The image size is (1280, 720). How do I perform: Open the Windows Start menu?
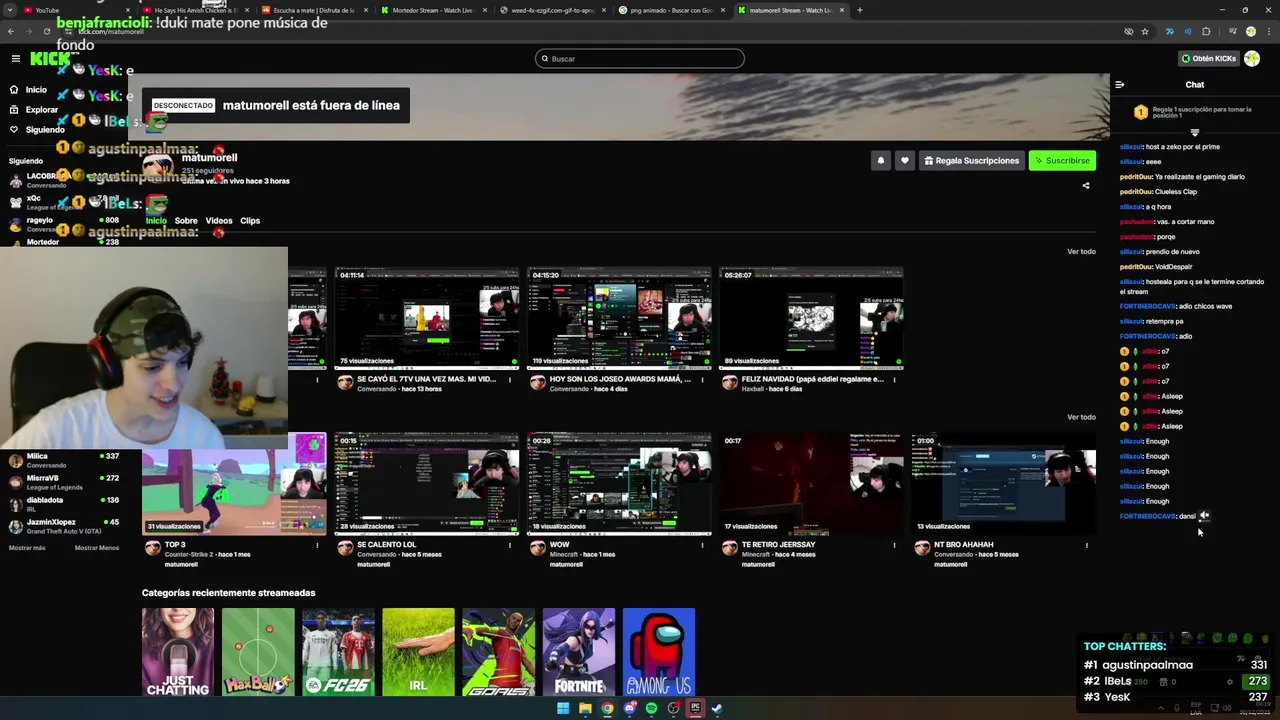click(563, 709)
